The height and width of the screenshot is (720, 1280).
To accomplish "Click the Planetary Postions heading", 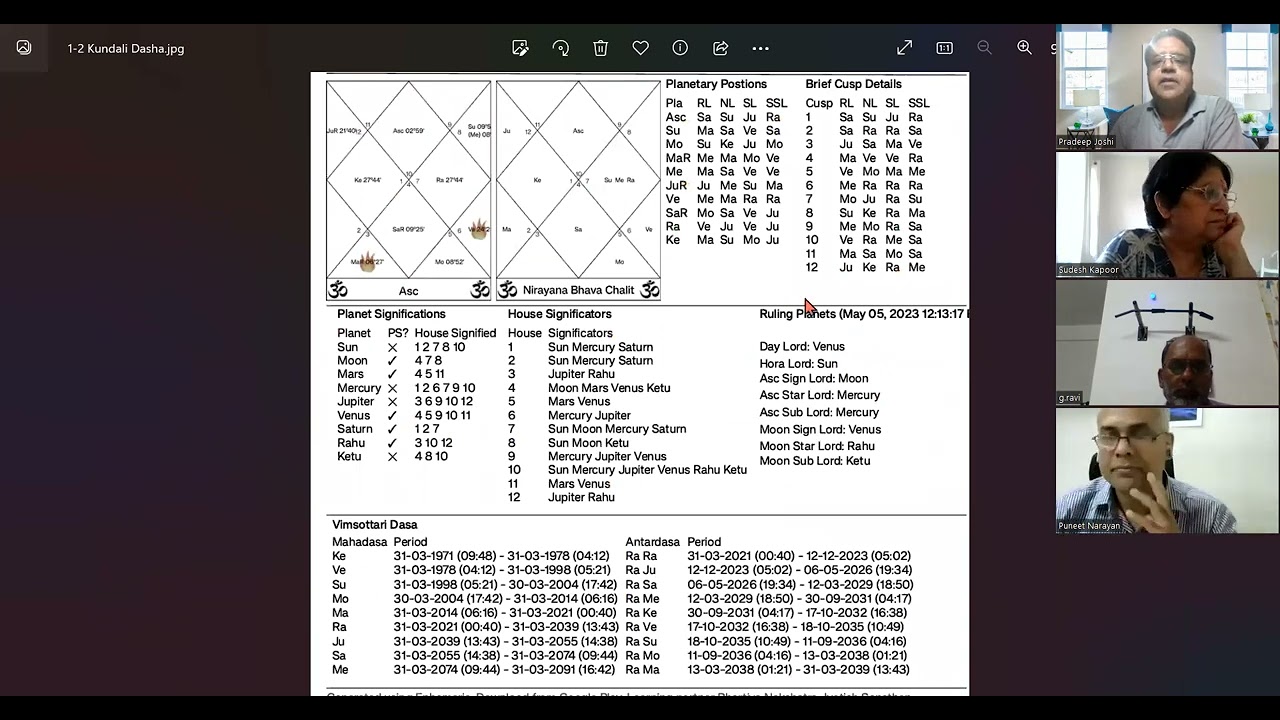I will click(x=716, y=84).
